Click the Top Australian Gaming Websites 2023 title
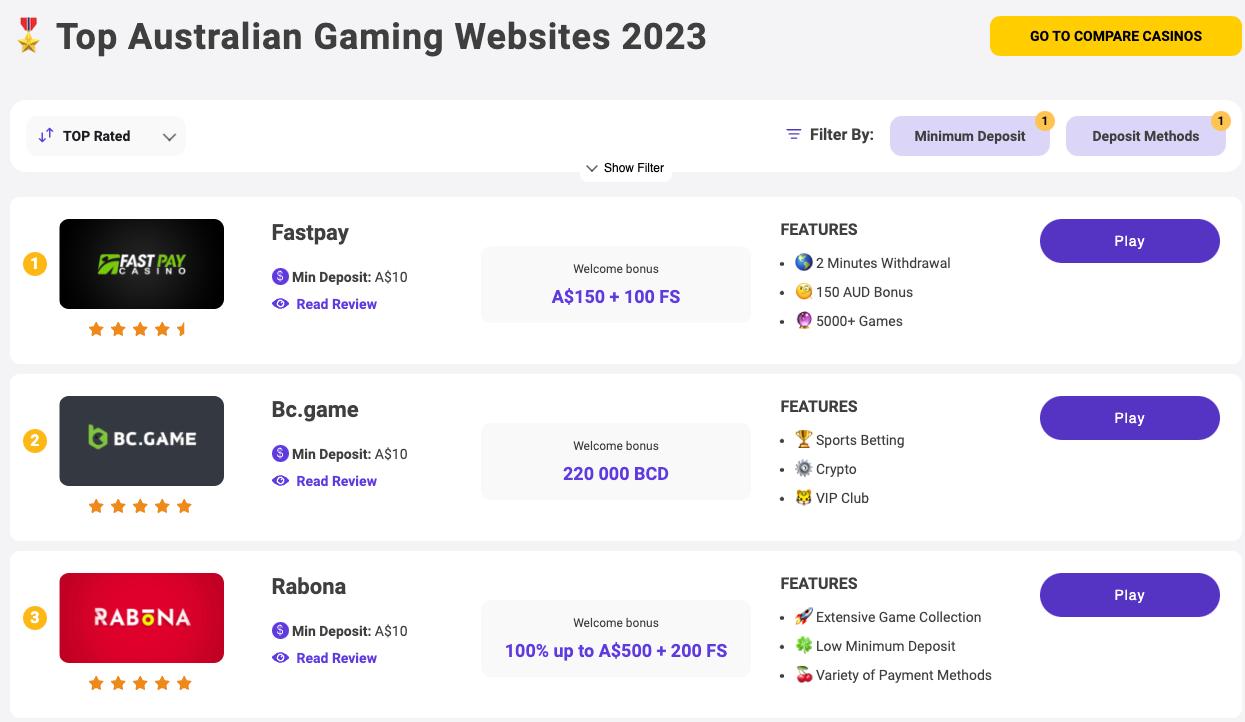The width and height of the screenshot is (1245, 722). click(381, 37)
